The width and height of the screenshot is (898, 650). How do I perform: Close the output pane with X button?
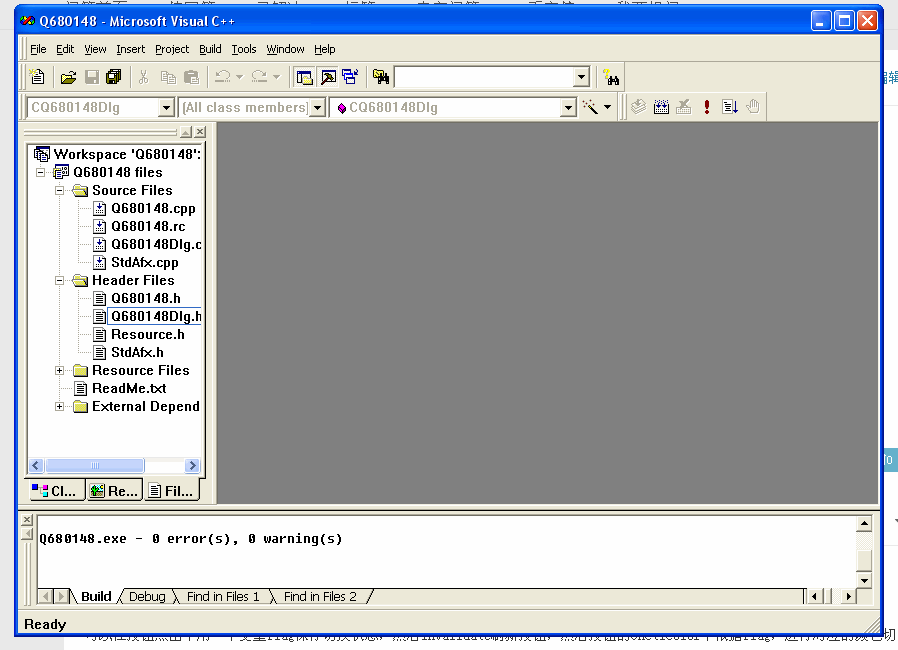(27, 520)
